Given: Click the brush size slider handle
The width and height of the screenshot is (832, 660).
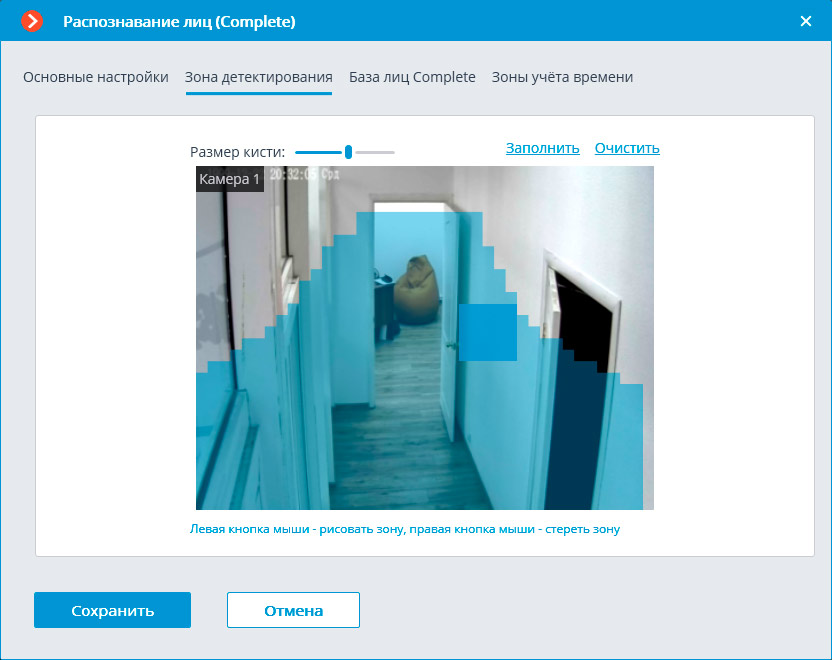Looking at the screenshot, I should point(348,152).
